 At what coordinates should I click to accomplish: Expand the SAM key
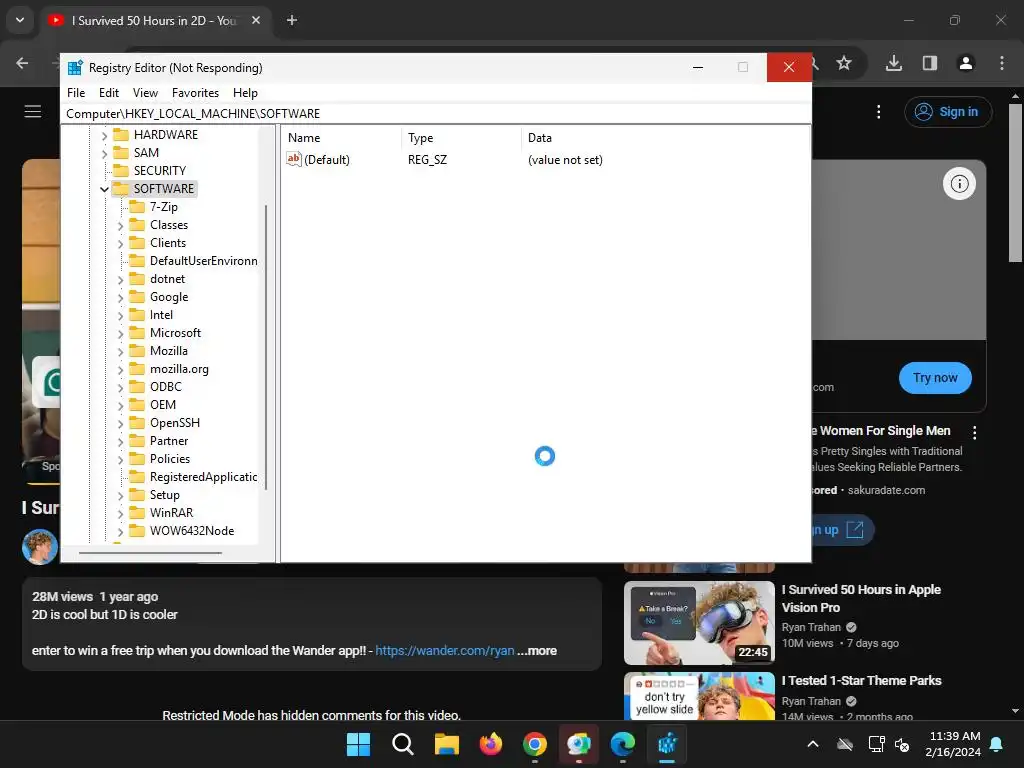coord(104,153)
